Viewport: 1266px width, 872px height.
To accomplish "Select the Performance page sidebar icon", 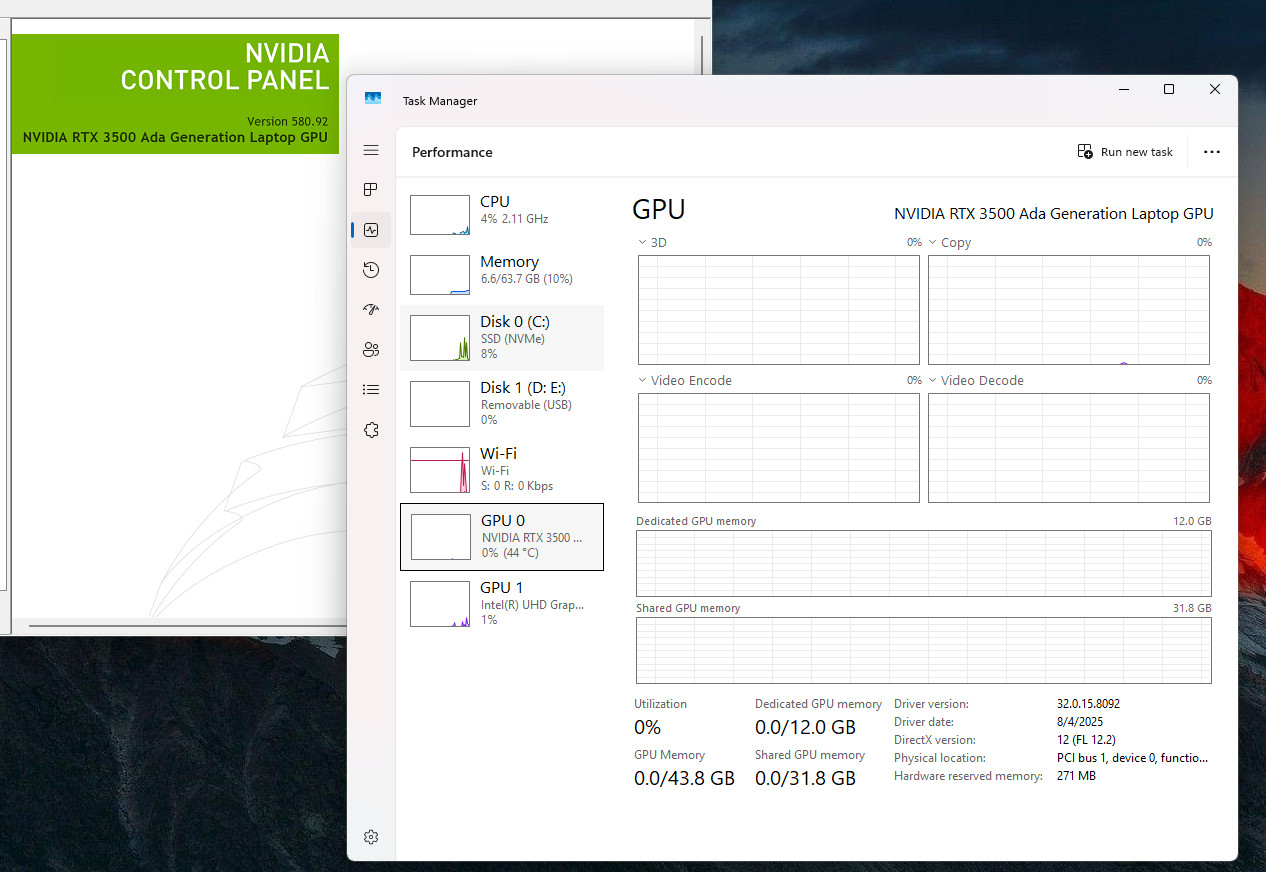I will coord(371,230).
